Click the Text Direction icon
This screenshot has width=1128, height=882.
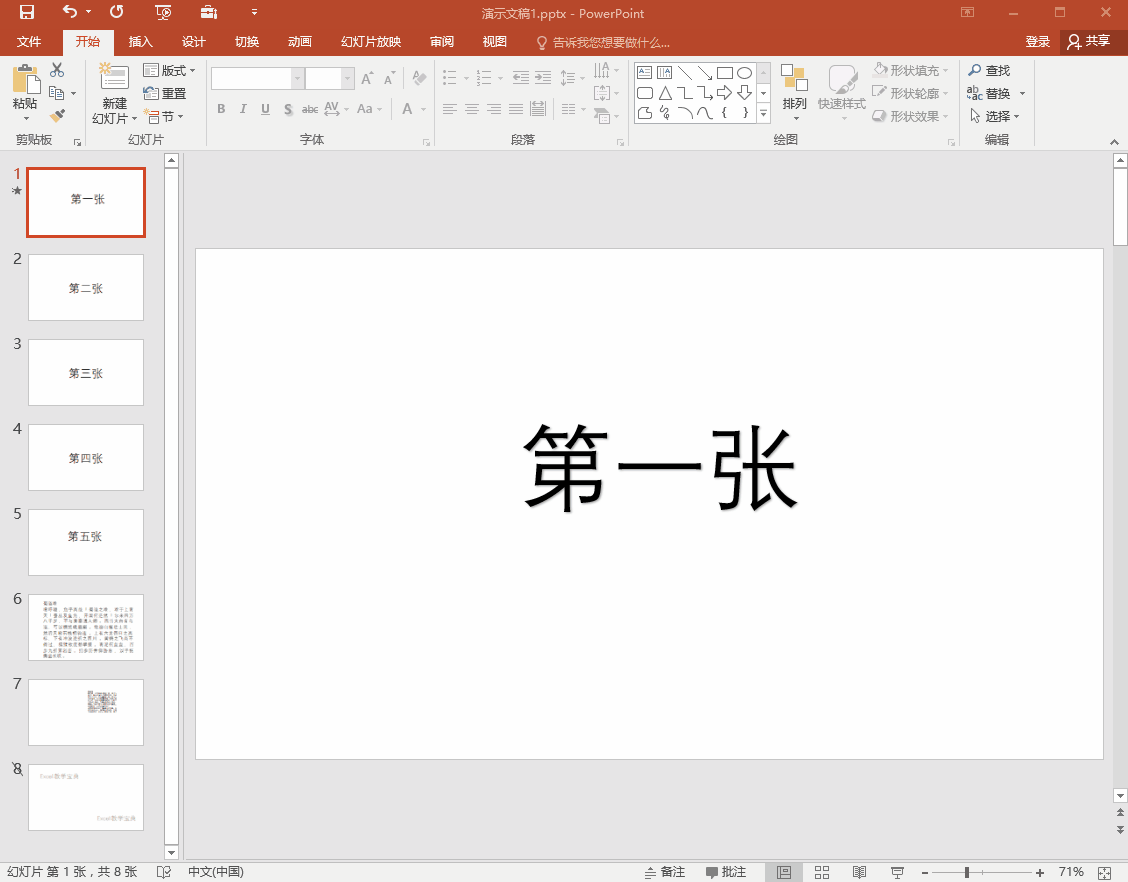click(601, 70)
